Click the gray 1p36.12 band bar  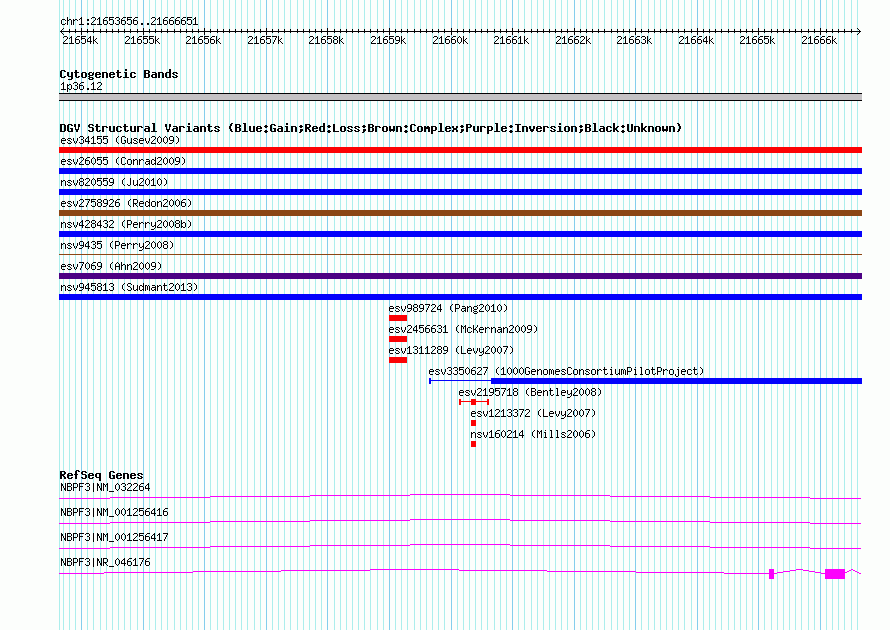click(x=460, y=97)
